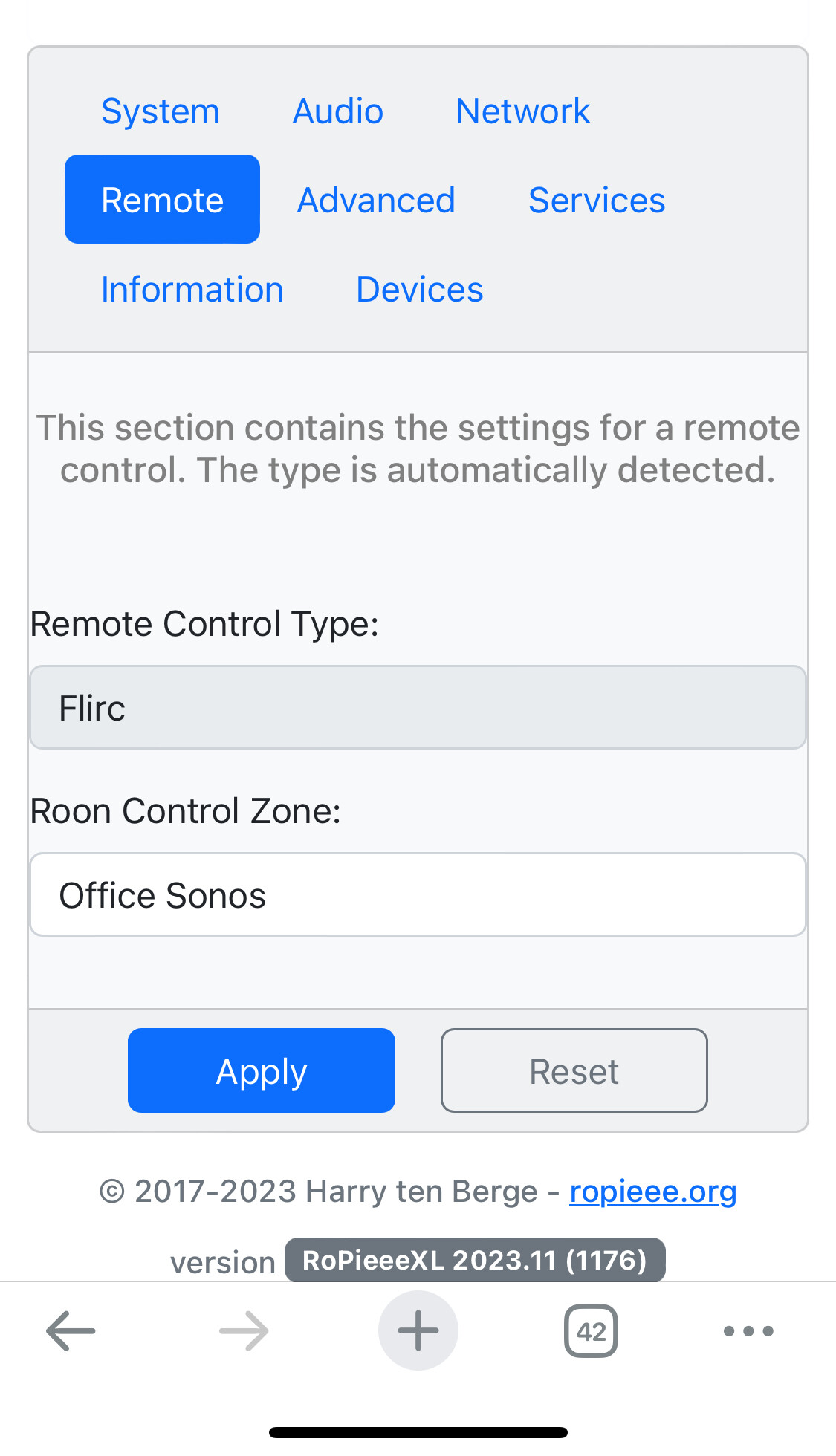Switch to the Services tab
Viewport: 836px width, 1456px height.
597,200
